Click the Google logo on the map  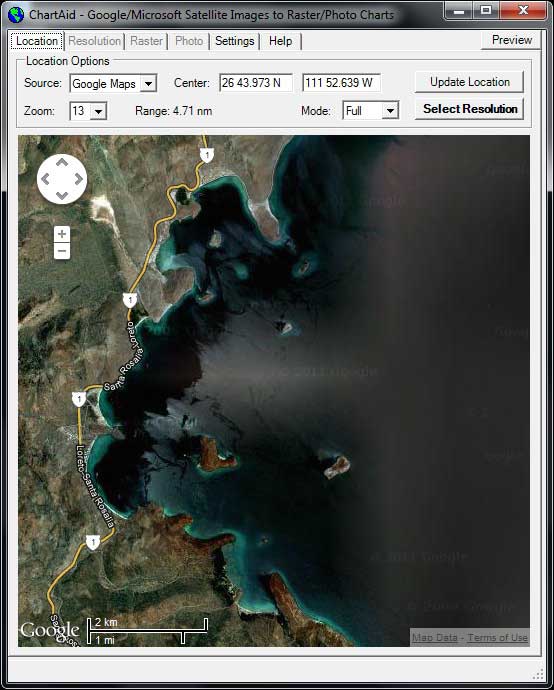point(50,631)
